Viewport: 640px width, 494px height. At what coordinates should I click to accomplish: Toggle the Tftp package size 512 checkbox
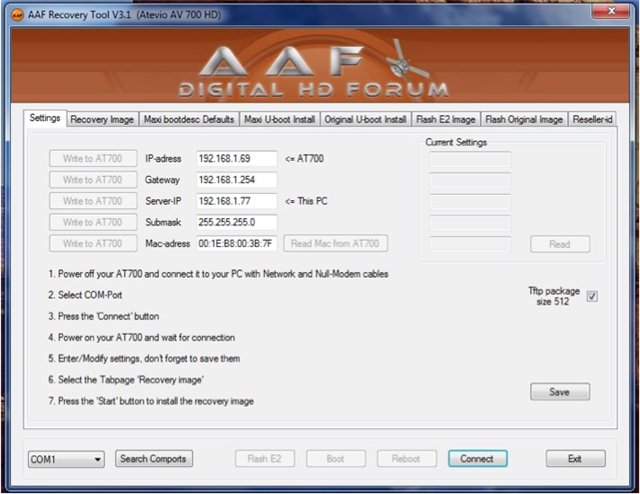592,296
